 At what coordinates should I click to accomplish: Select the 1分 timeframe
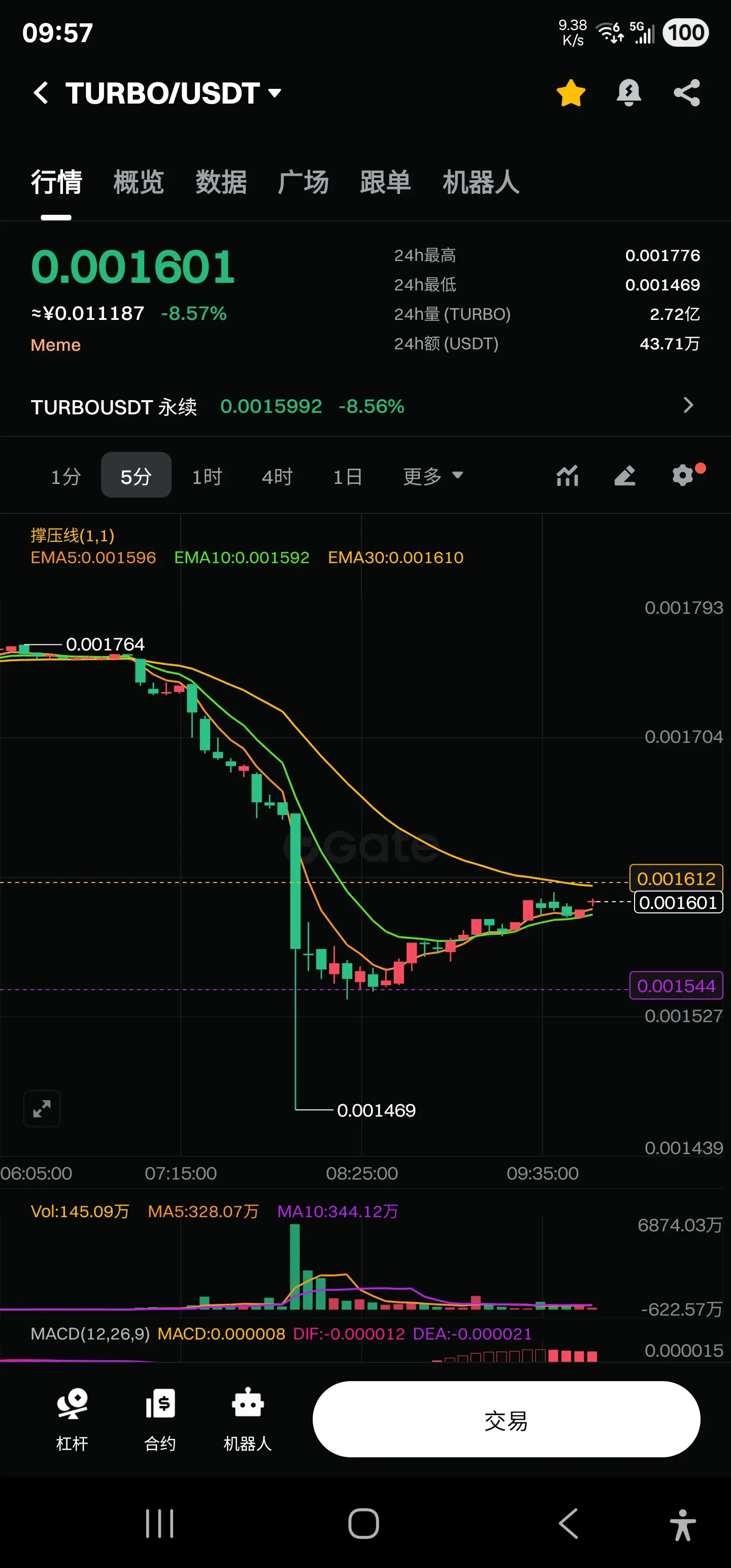point(65,476)
